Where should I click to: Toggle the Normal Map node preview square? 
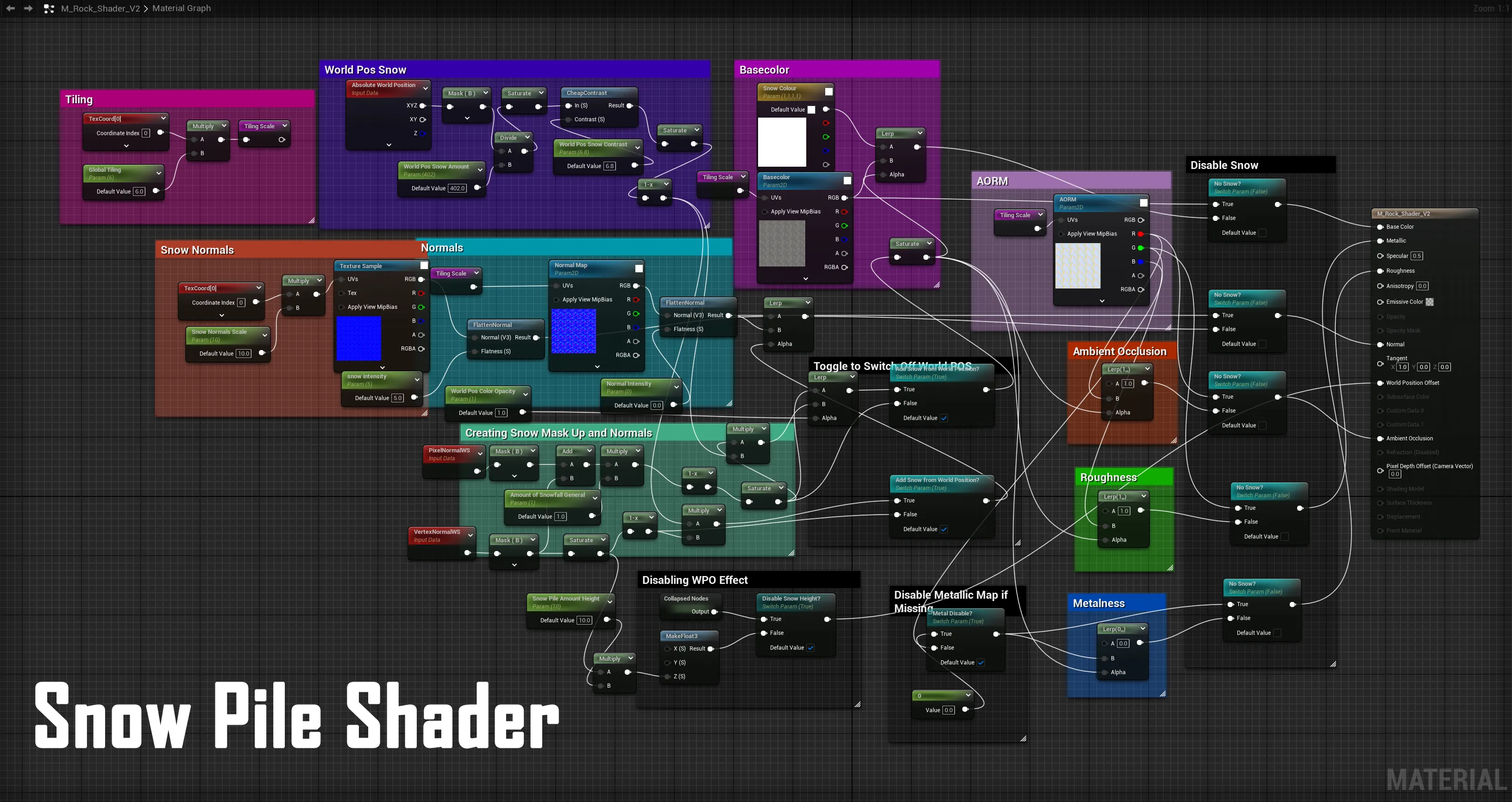639,269
